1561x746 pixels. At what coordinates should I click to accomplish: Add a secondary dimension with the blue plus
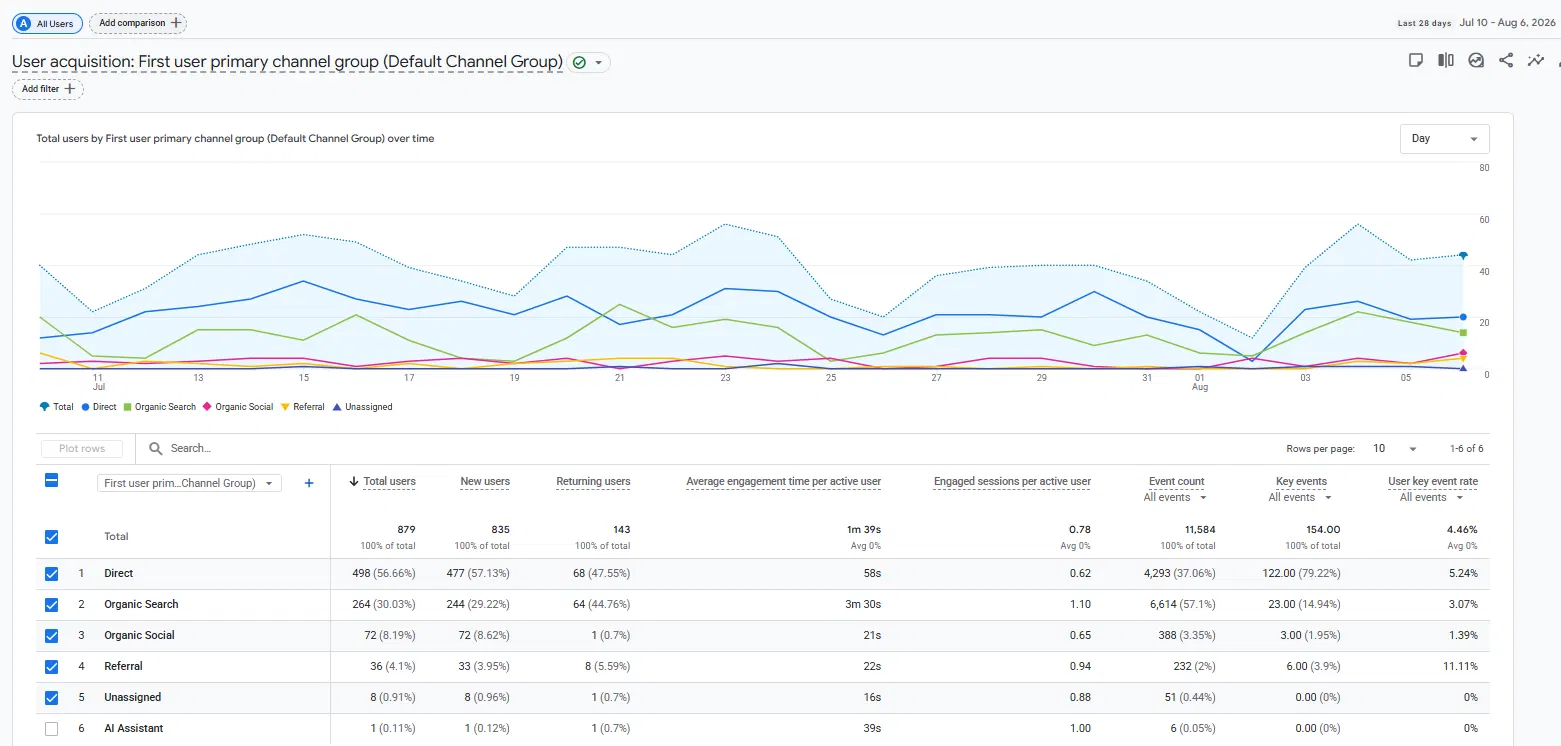[309, 483]
